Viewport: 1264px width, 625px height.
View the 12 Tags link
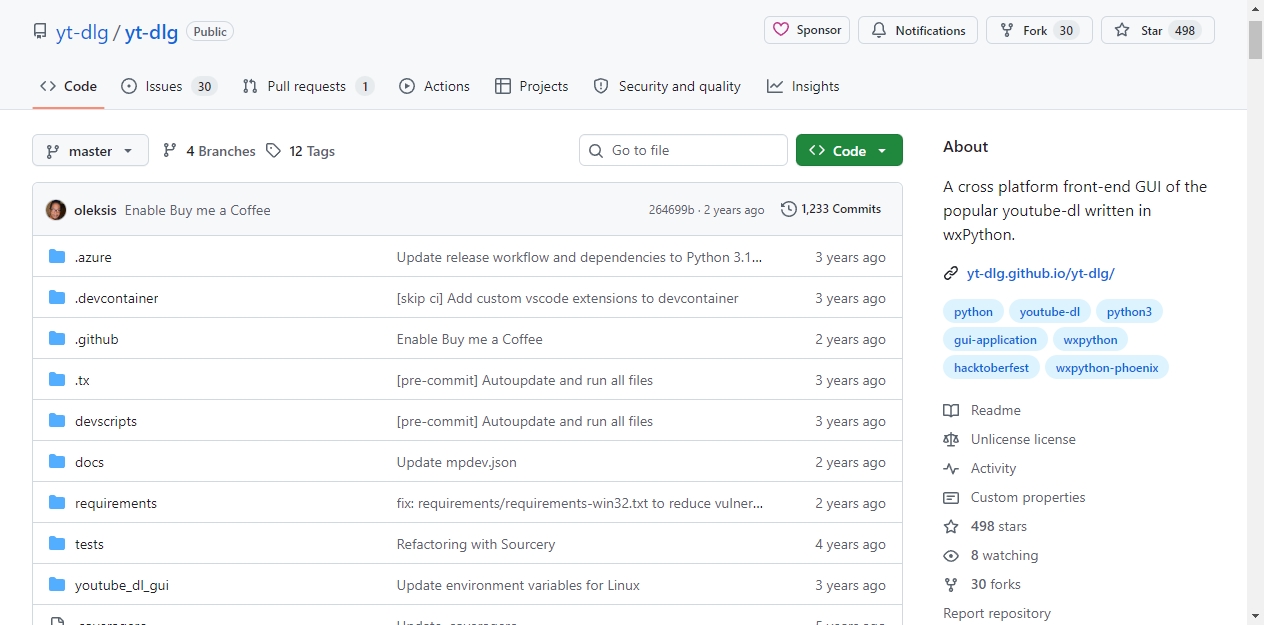300,151
